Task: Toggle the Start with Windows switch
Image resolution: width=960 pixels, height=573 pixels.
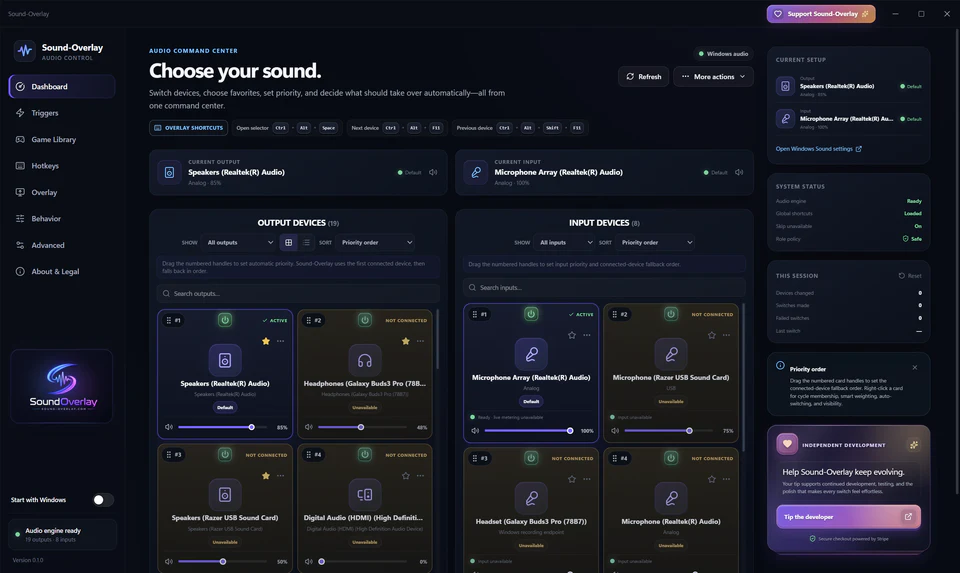Action: [x=102, y=500]
